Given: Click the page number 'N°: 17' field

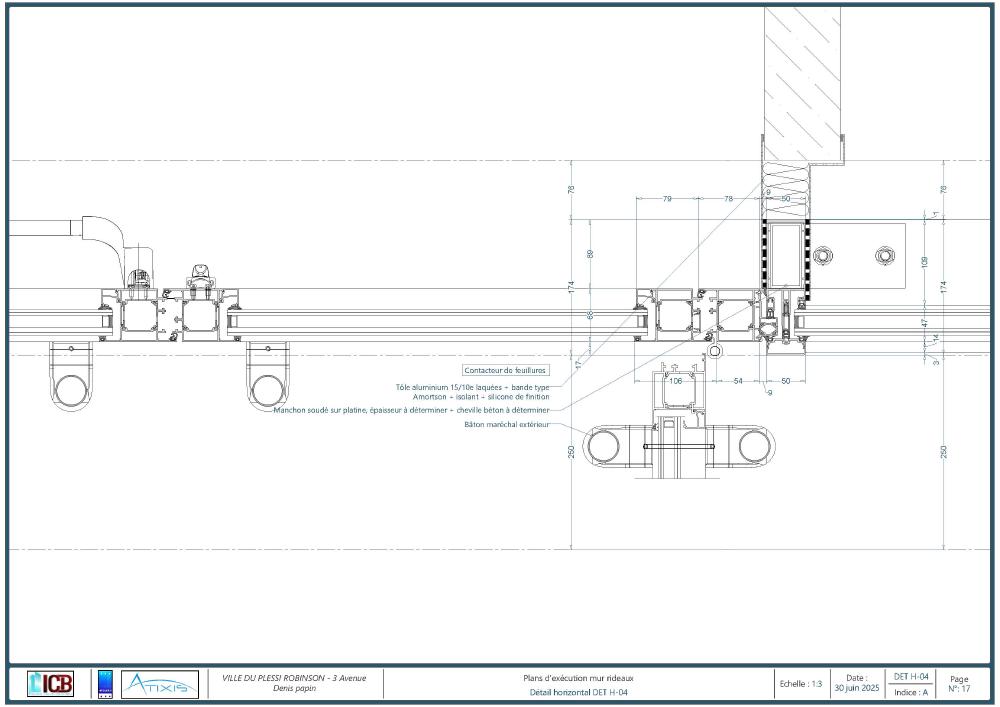Looking at the screenshot, I should [958, 684].
